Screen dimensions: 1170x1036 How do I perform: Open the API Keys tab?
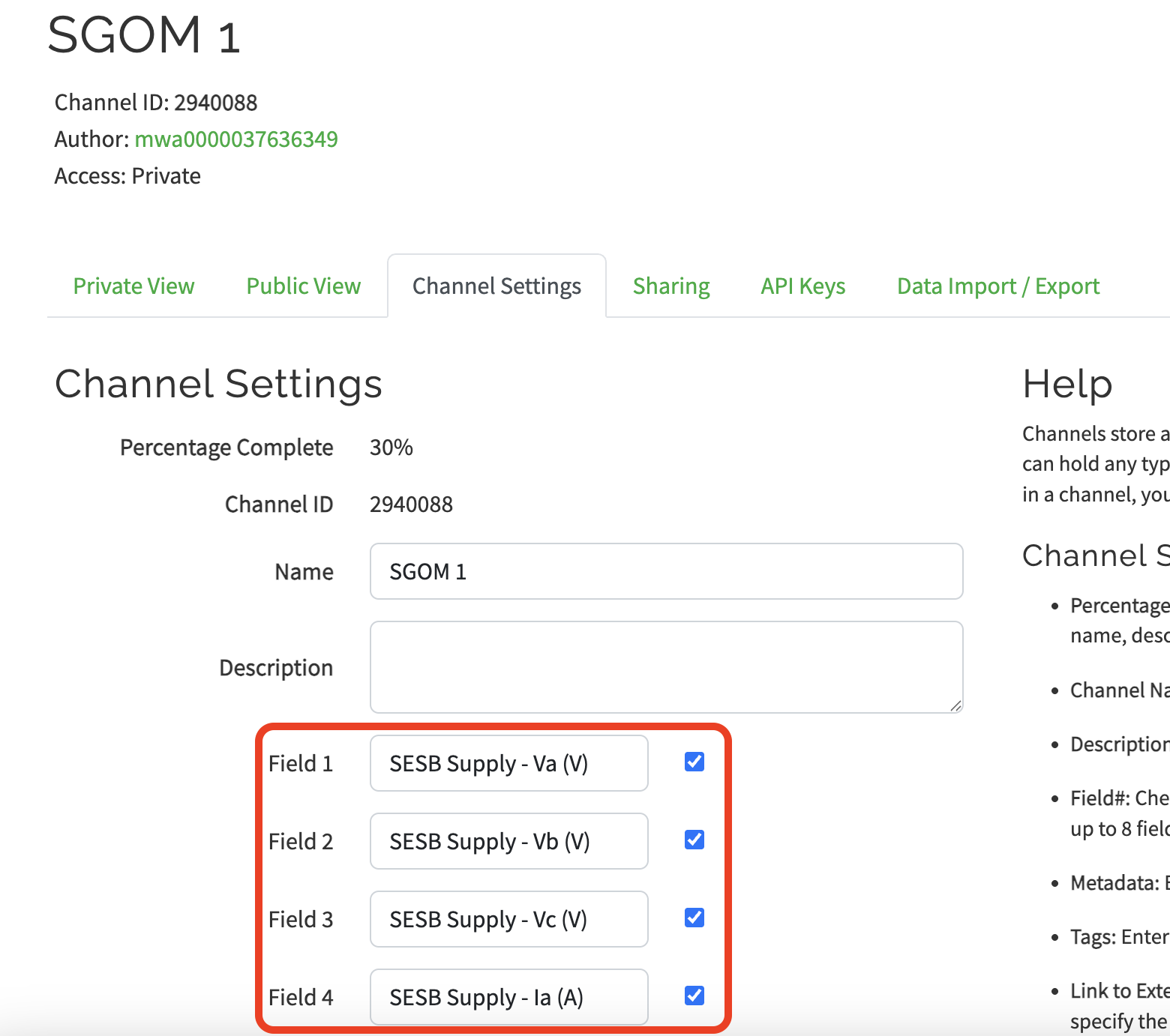coord(802,286)
